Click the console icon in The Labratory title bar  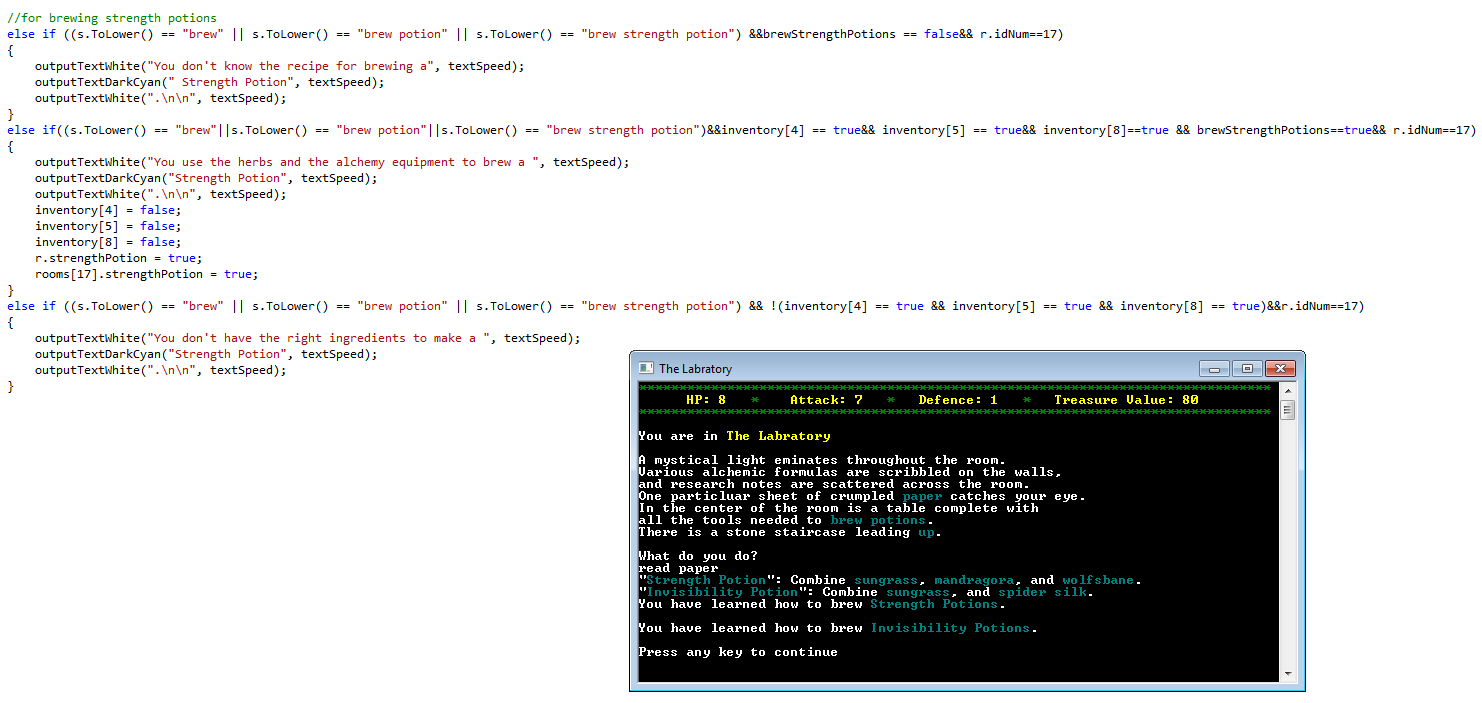[646, 369]
